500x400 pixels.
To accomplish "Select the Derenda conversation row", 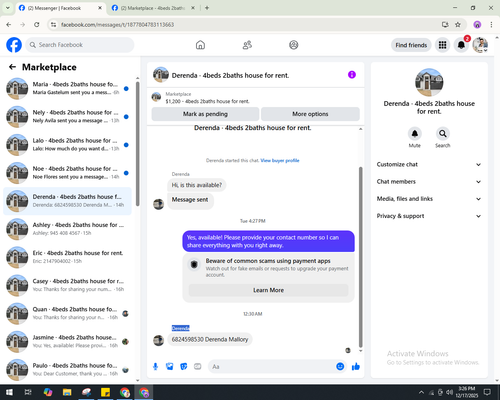I will coord(67,201).
